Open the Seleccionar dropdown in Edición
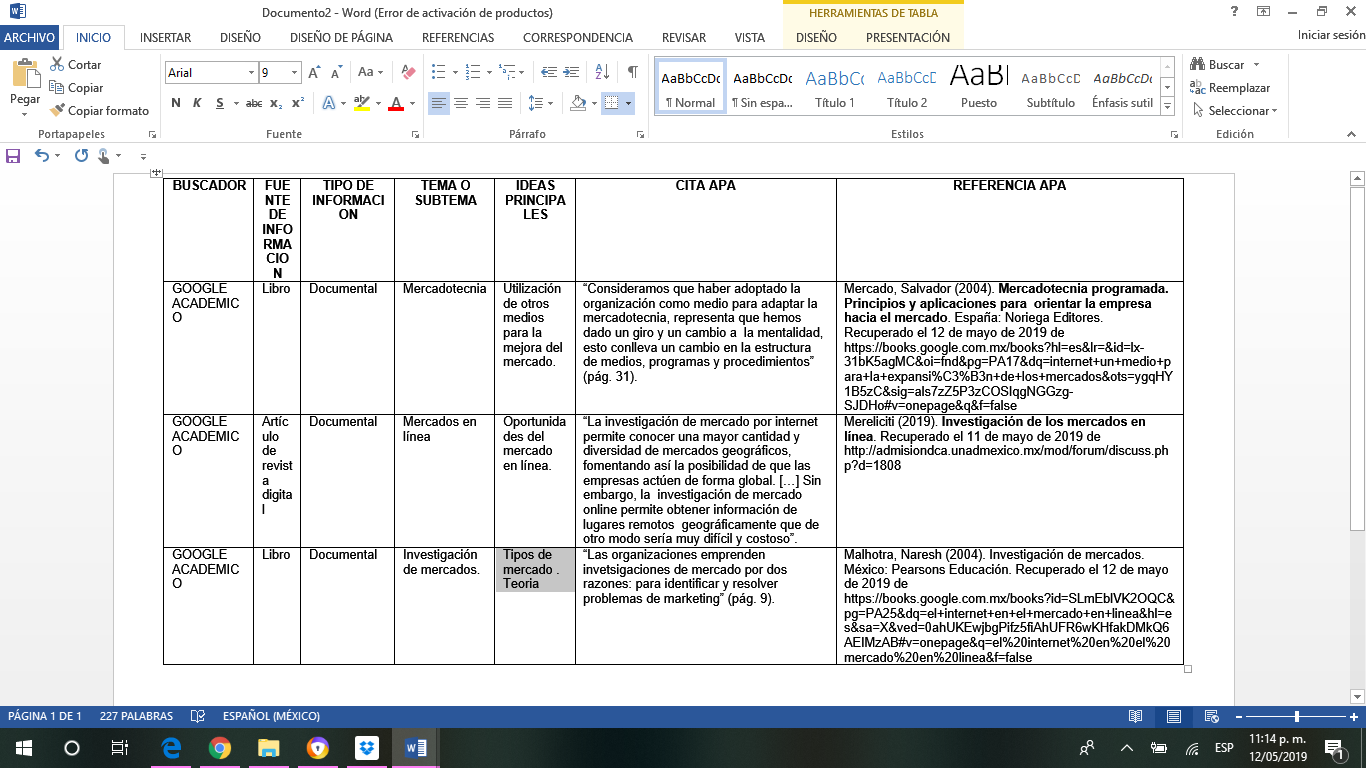This screenshot has height=768, width=1366. 1238,111
